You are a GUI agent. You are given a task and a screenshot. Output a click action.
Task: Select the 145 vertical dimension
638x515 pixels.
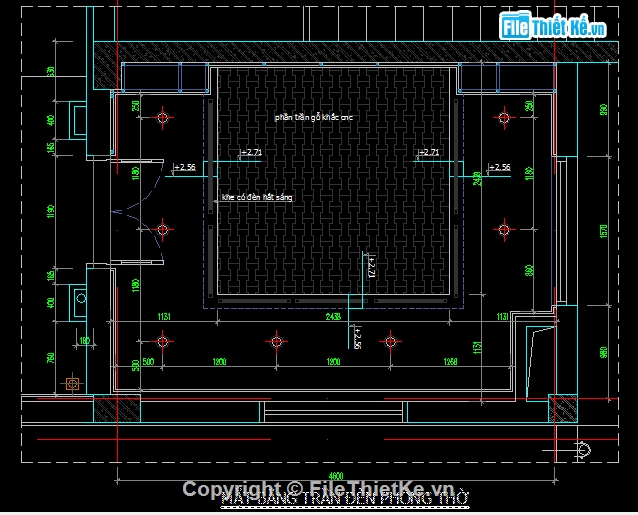[50, 147]
